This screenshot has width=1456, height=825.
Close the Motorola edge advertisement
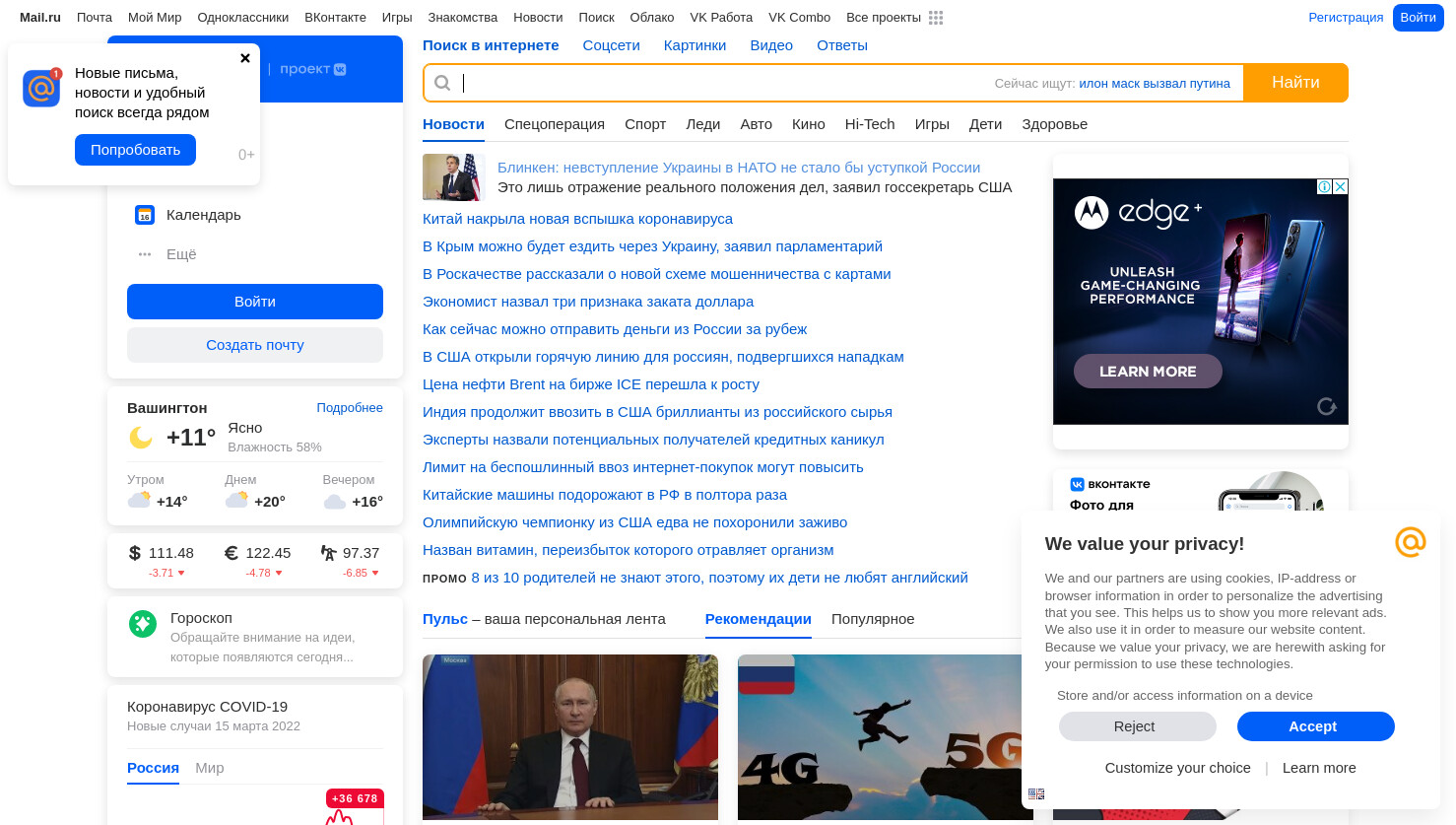click(x=1341, y=186)
